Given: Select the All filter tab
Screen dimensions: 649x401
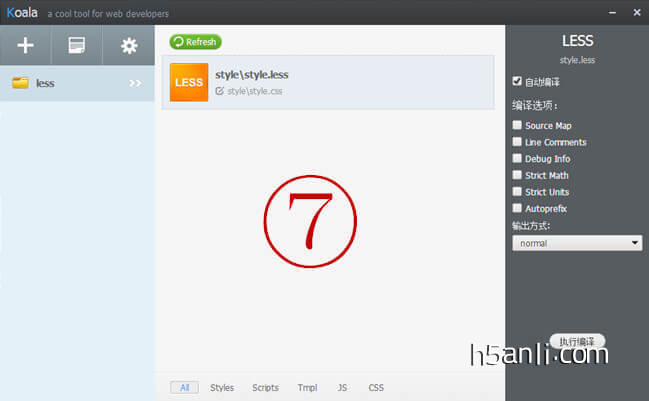Looking at the screenshot, I should coord(184,387).
